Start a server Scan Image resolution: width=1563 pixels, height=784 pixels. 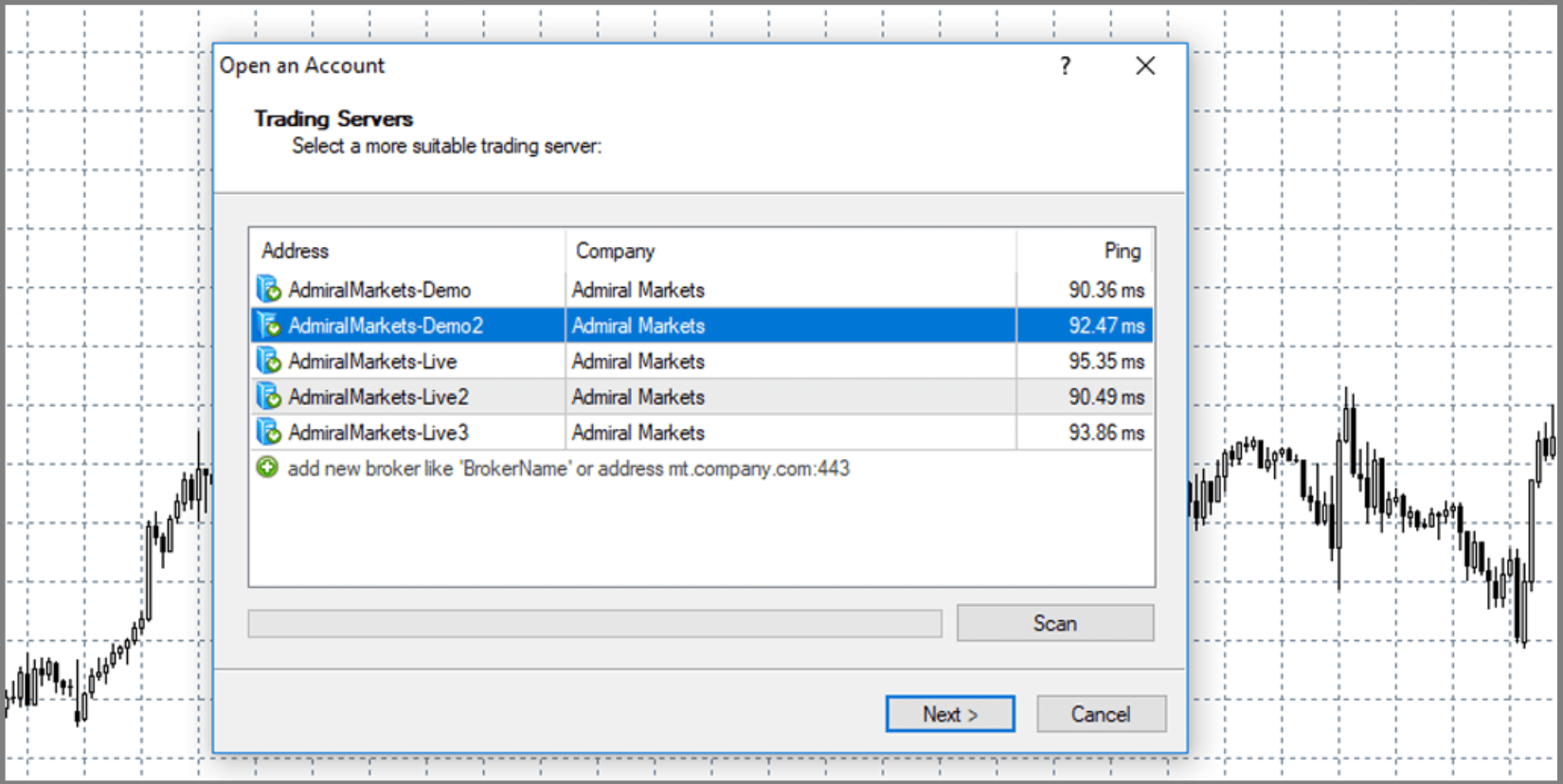pyautogui.click(x=1055, y=623)
